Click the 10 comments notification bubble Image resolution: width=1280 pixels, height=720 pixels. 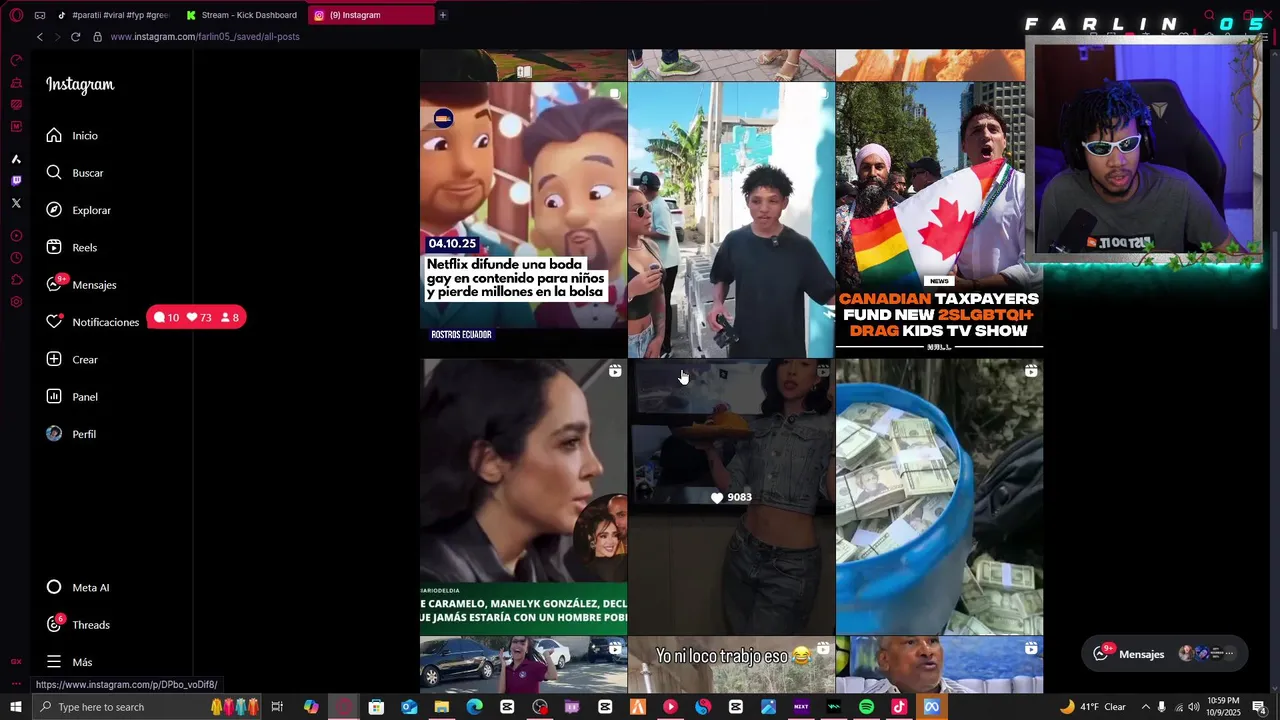tap(166, 317)
